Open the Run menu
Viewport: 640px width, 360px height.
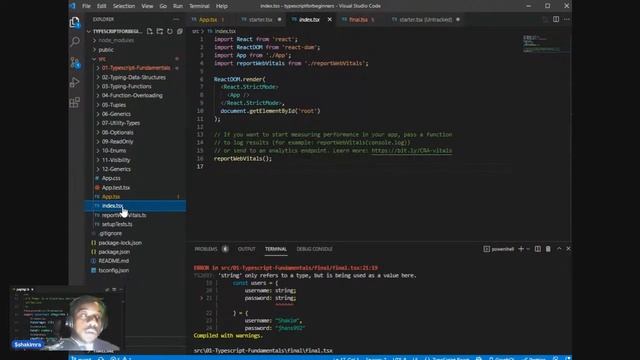[x=178, y=6]
